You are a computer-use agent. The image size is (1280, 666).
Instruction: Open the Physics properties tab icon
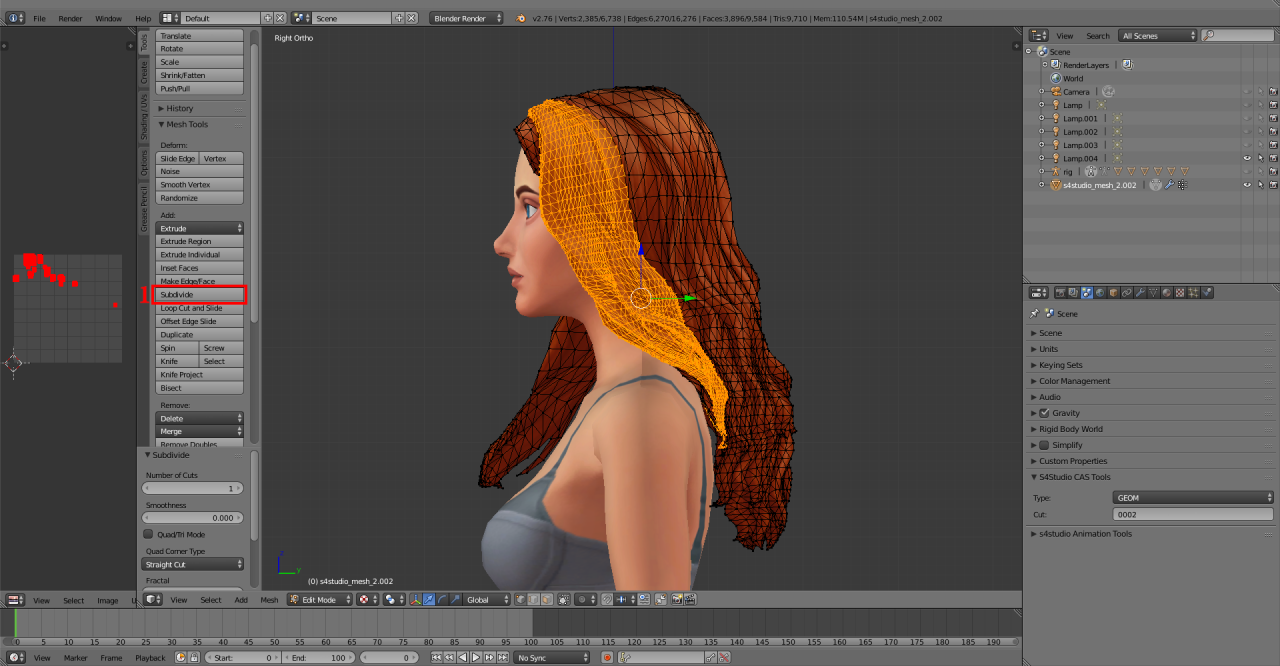pos(1207,293)
